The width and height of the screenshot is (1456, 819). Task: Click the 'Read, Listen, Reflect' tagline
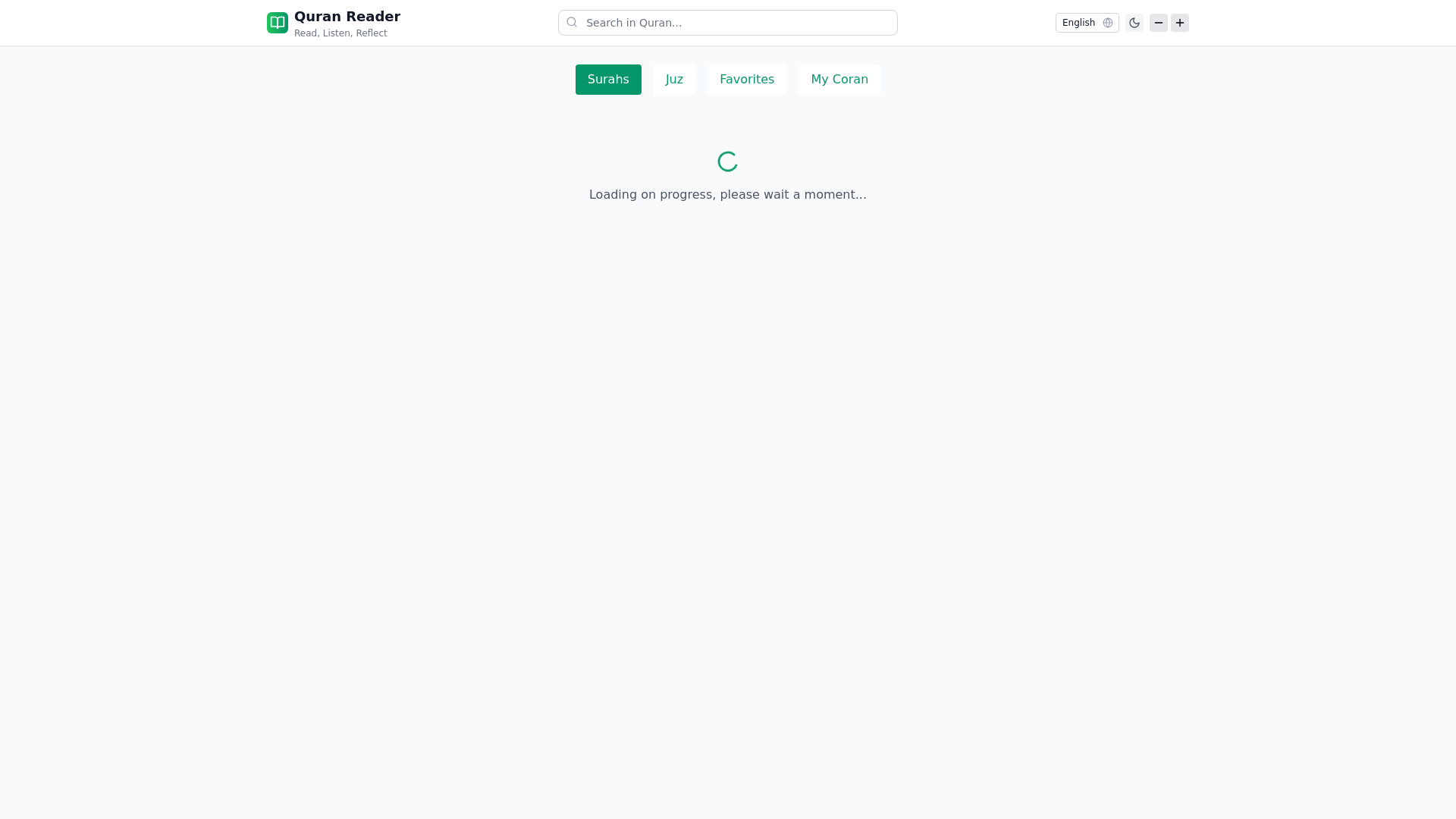pyautogui.click(x=340, y=33)
